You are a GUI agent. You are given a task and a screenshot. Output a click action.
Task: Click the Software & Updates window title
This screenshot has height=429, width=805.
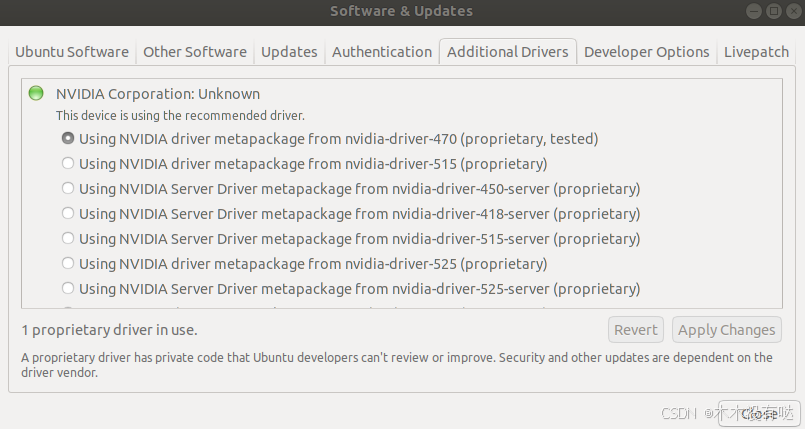pyautogui.click(x=401, y=11)
